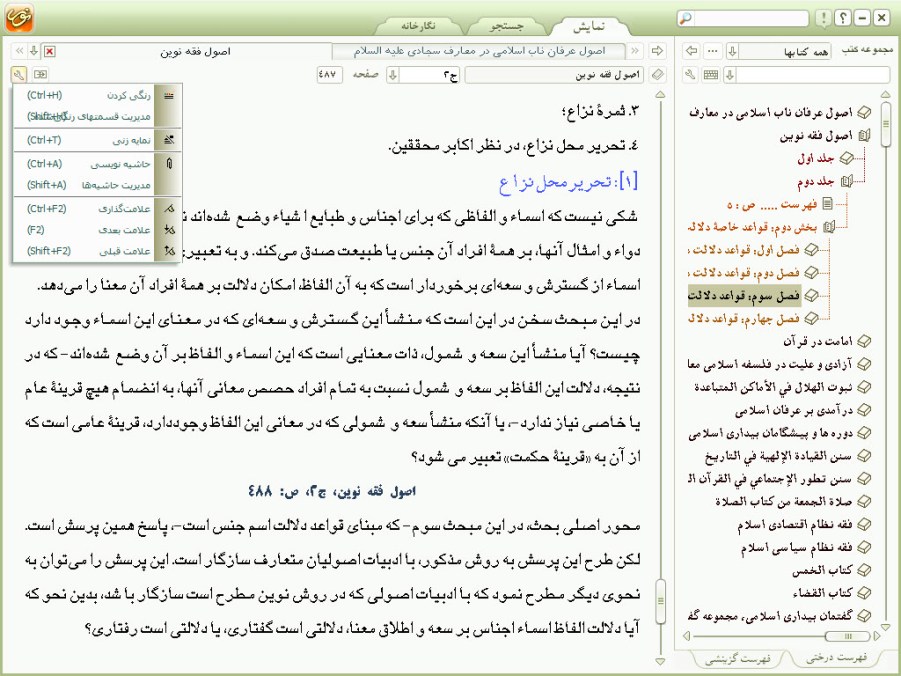This screenshot has width=901, height=676.
Task: Collapse the جلد دوم node icon
Action: [846, 182]
